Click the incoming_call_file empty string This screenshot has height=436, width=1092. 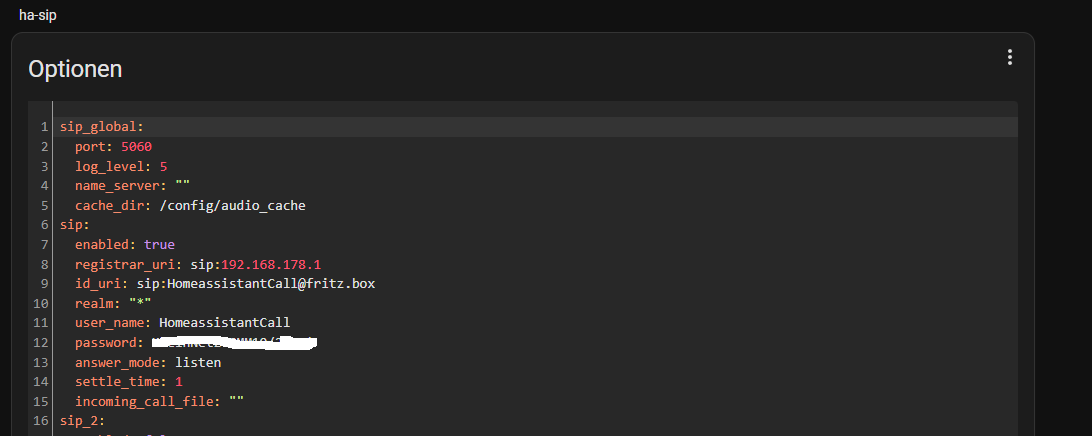[236, 402]
